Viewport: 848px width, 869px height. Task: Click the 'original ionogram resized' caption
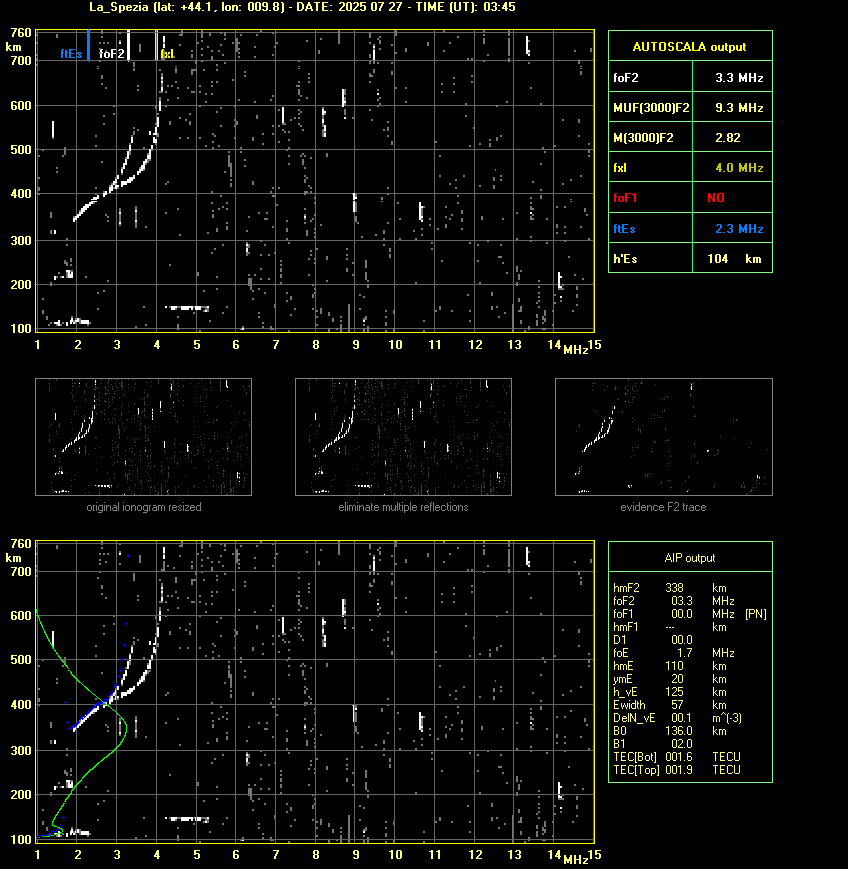point(144,507)
